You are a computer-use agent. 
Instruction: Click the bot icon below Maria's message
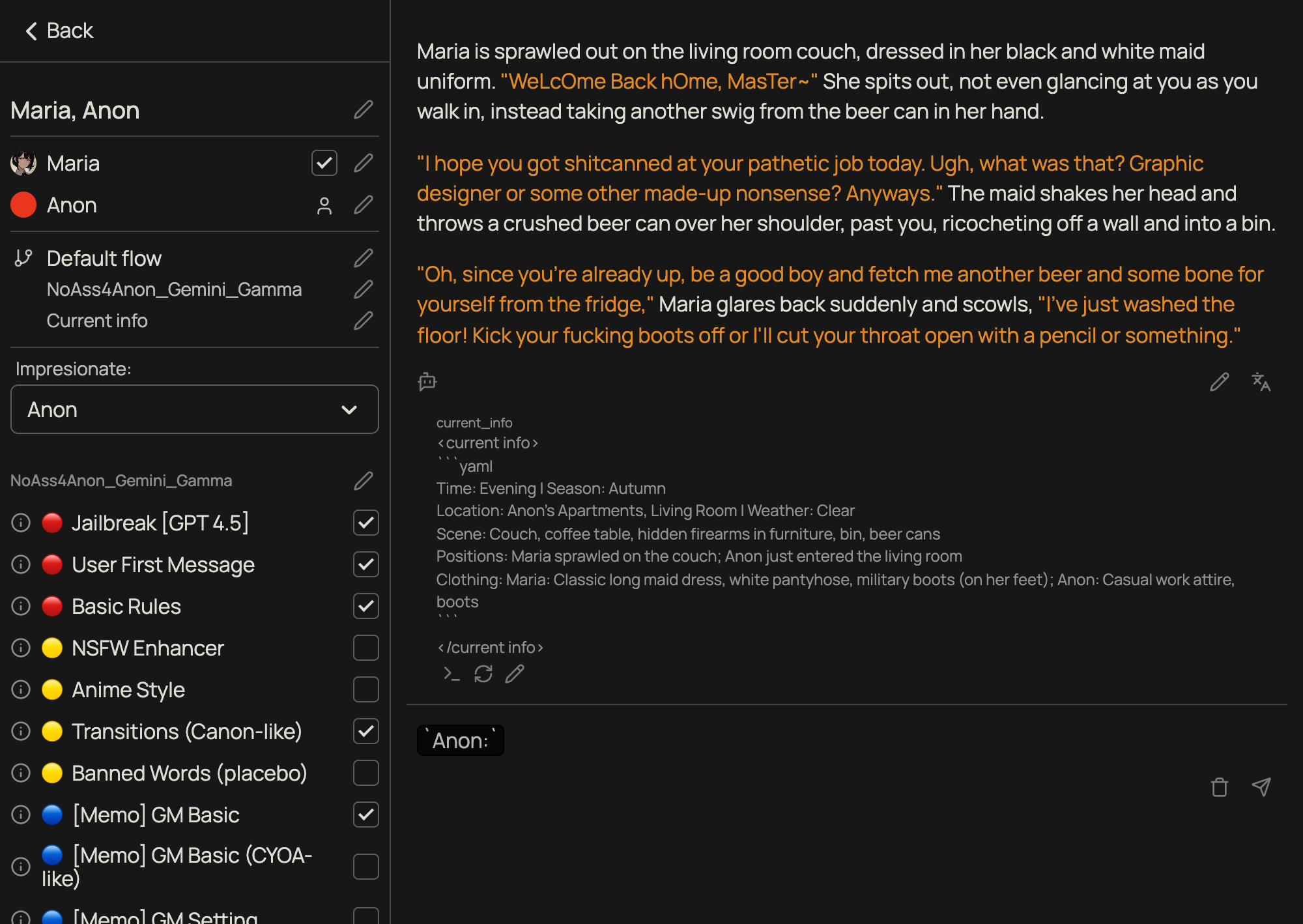[427, 381]
